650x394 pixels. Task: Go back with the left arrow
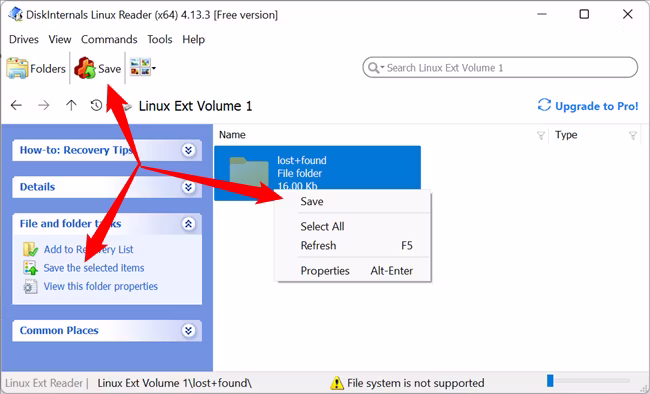(x=16, y=105)
